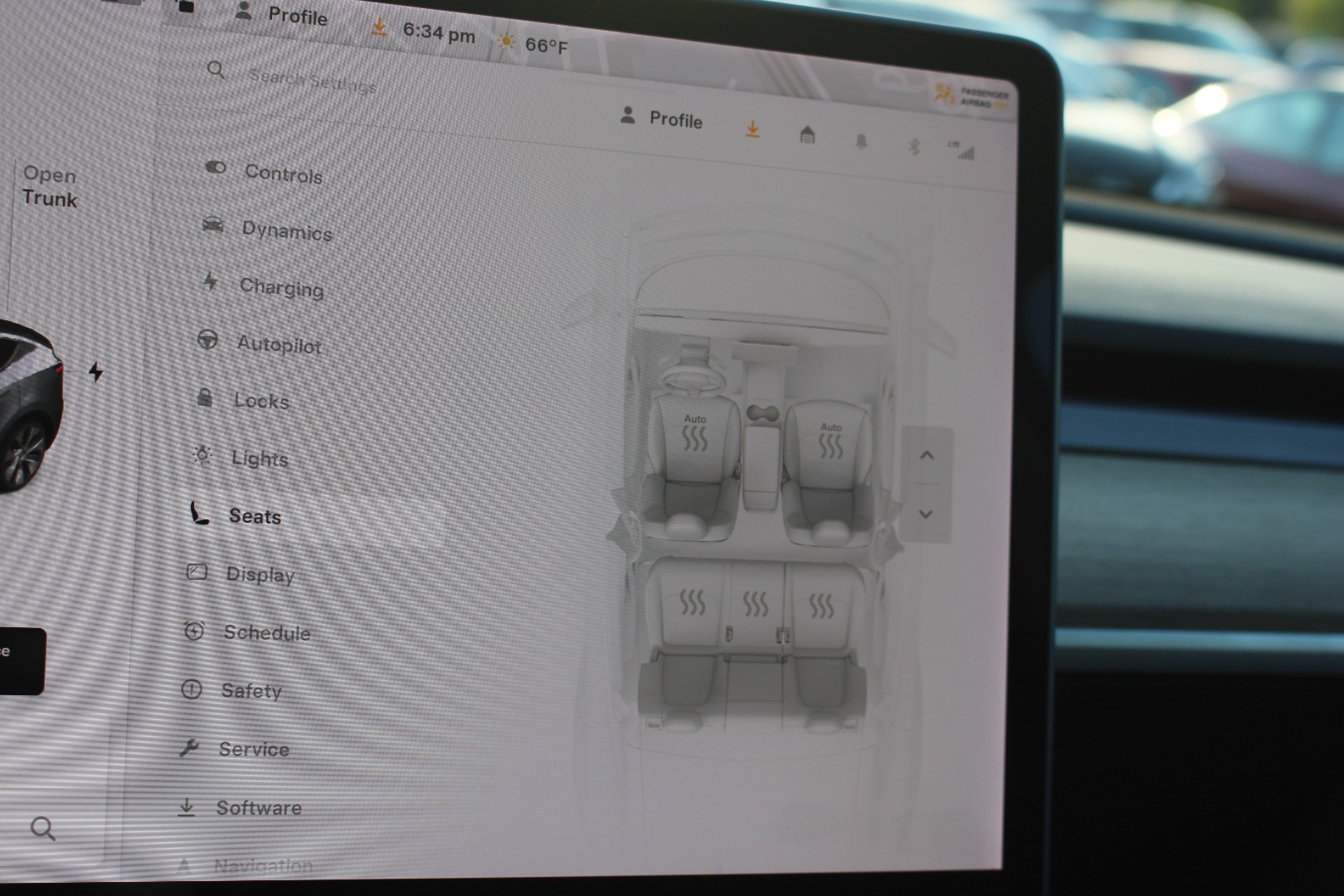Toggle rear left seat heater

[x=692, y=602]
